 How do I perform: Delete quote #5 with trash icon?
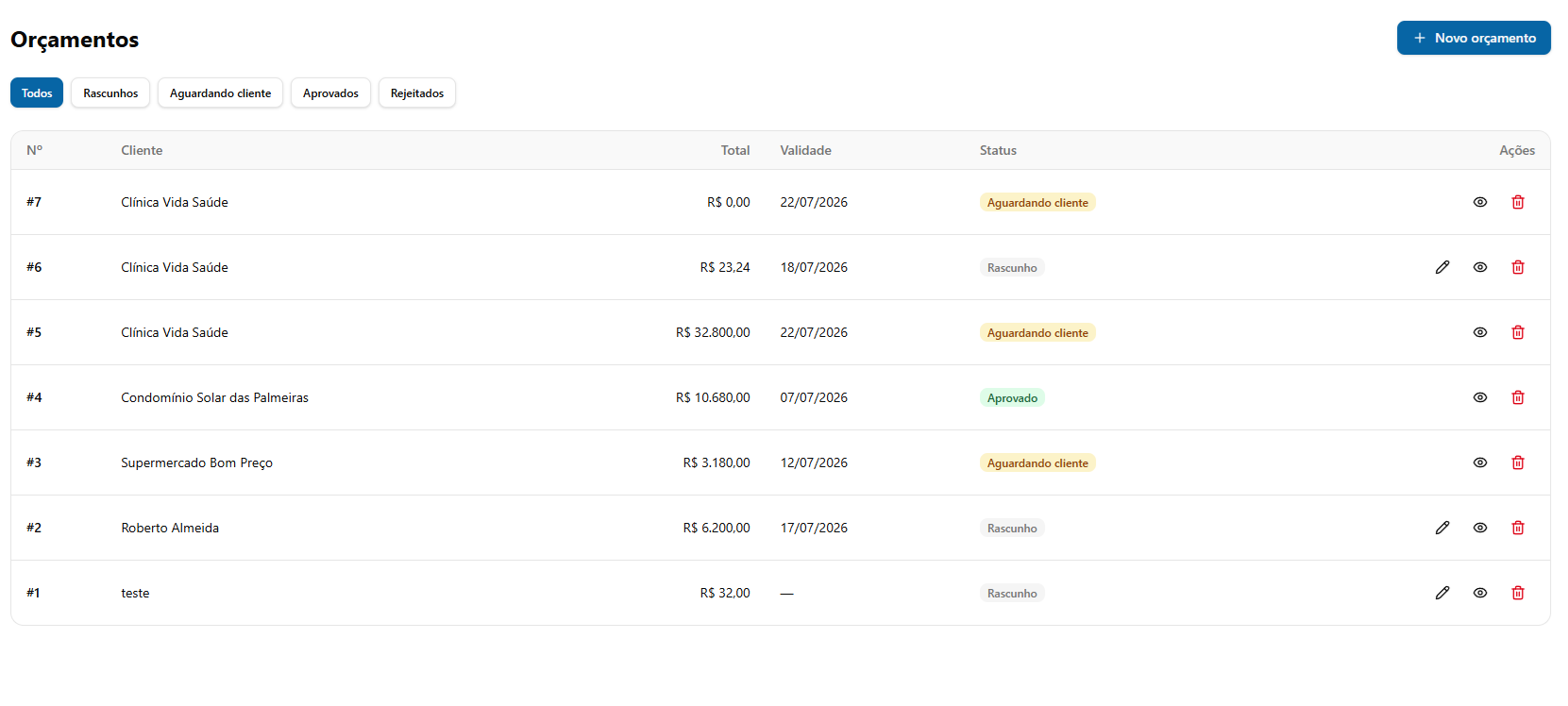[x=1518, y=332]
